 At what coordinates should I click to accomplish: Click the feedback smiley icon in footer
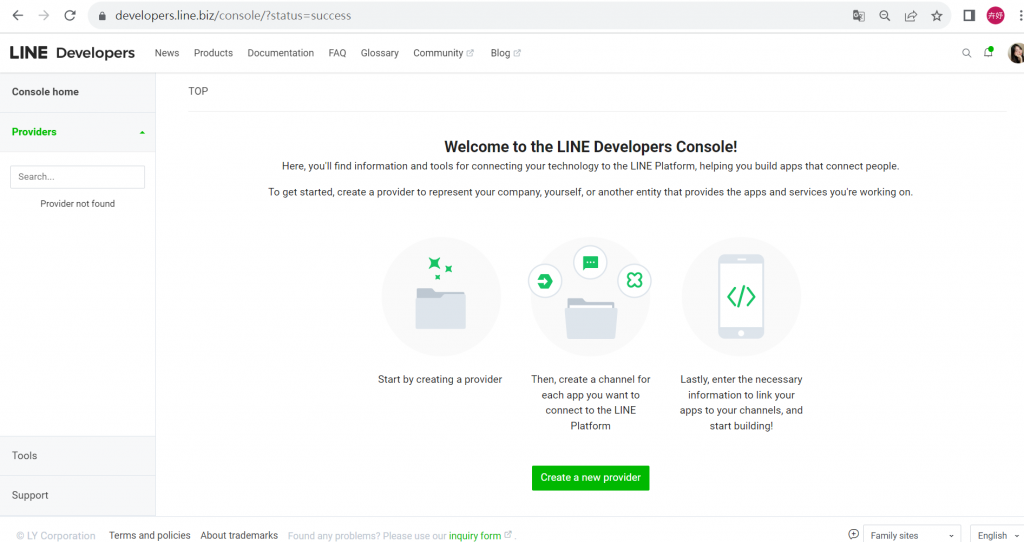(853, 534)
